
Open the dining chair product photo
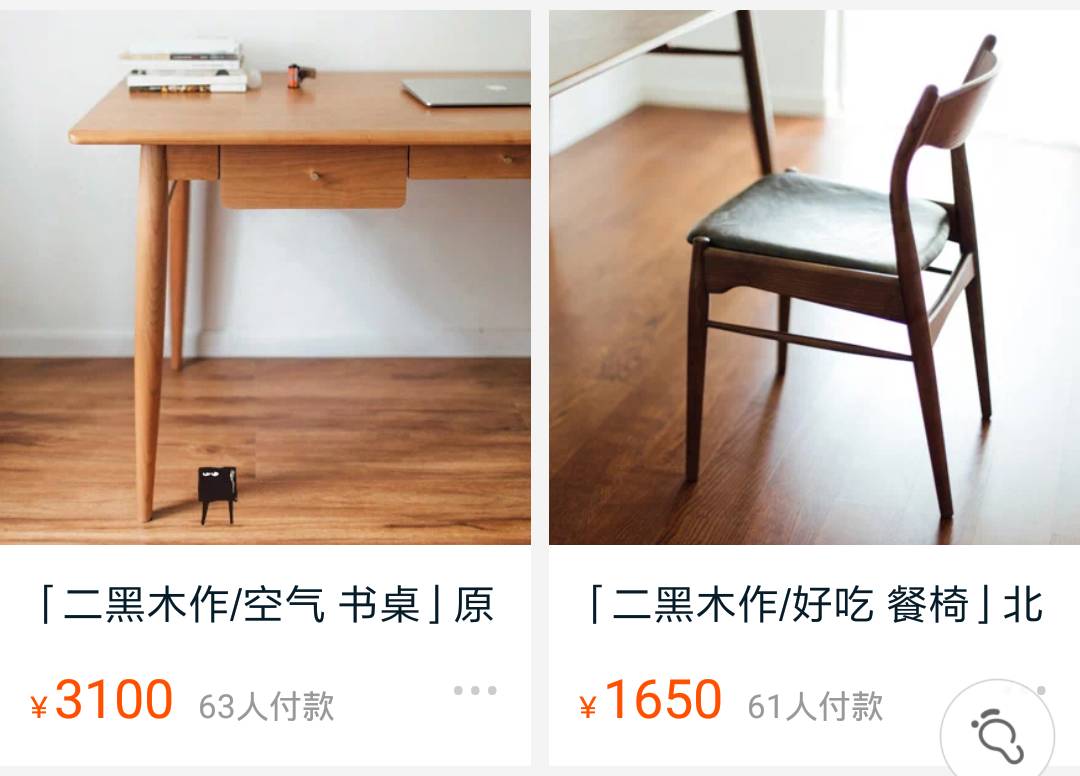(x=814, y=277)
